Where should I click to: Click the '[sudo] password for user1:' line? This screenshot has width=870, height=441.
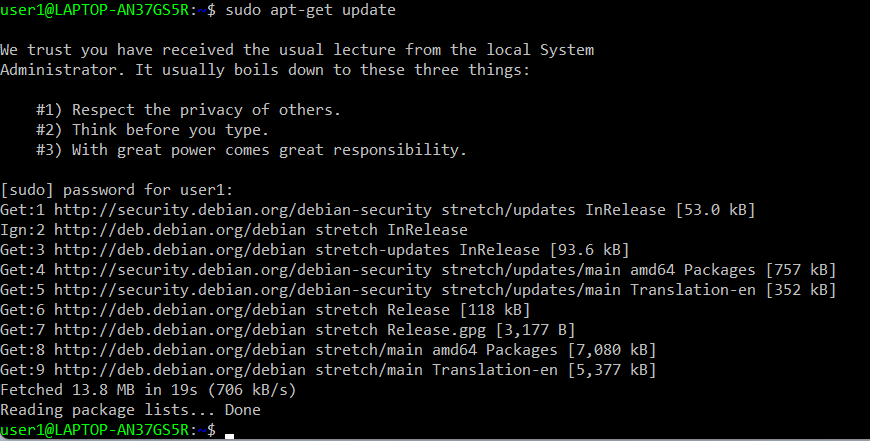coord(116,189)
